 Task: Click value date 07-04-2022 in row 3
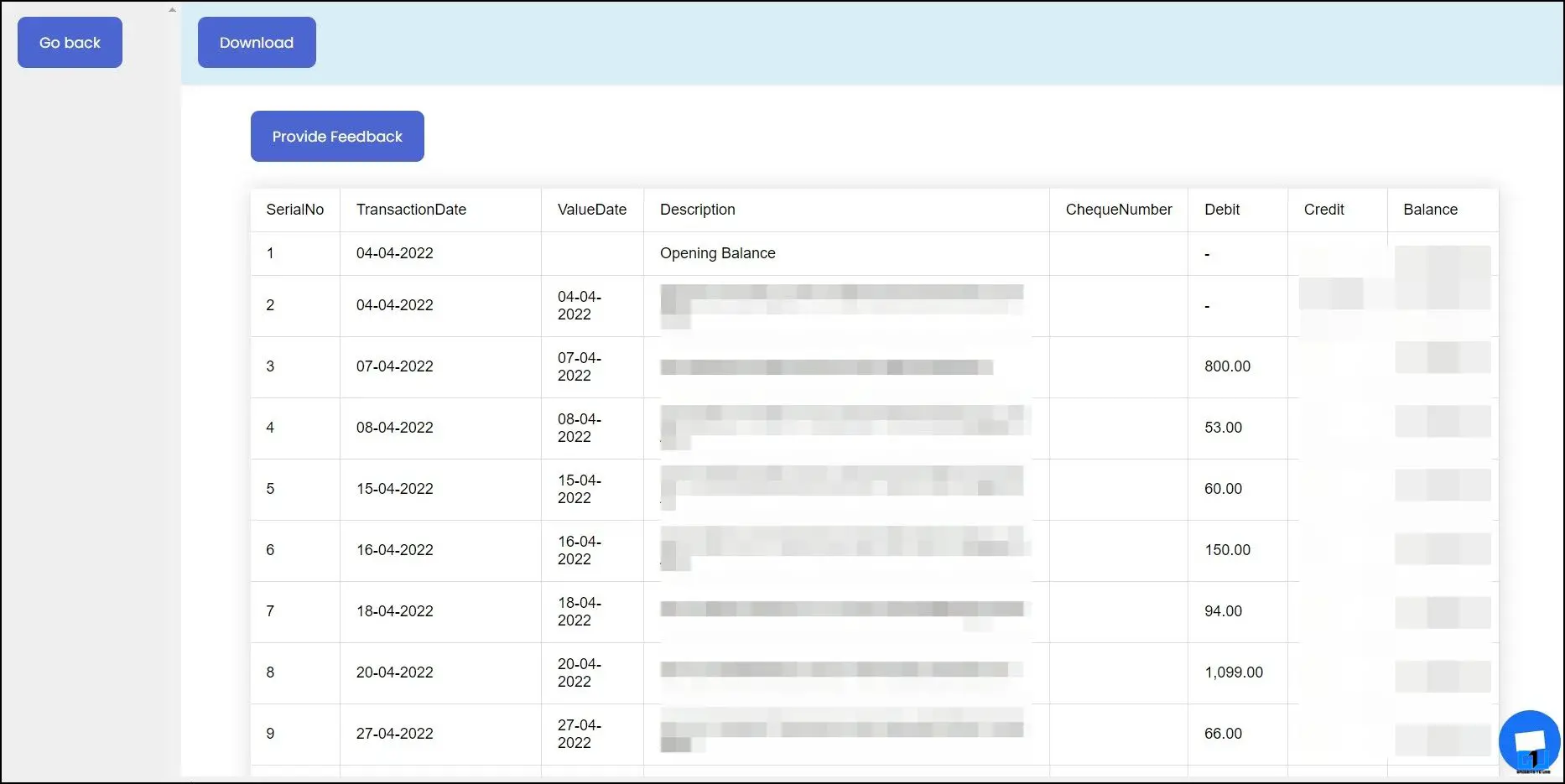[580, 366]
